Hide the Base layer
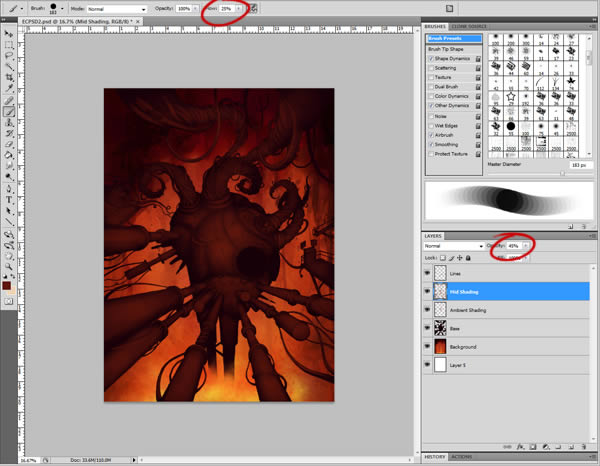Viewport: 600px width, 466px height. tap(427, 328)
